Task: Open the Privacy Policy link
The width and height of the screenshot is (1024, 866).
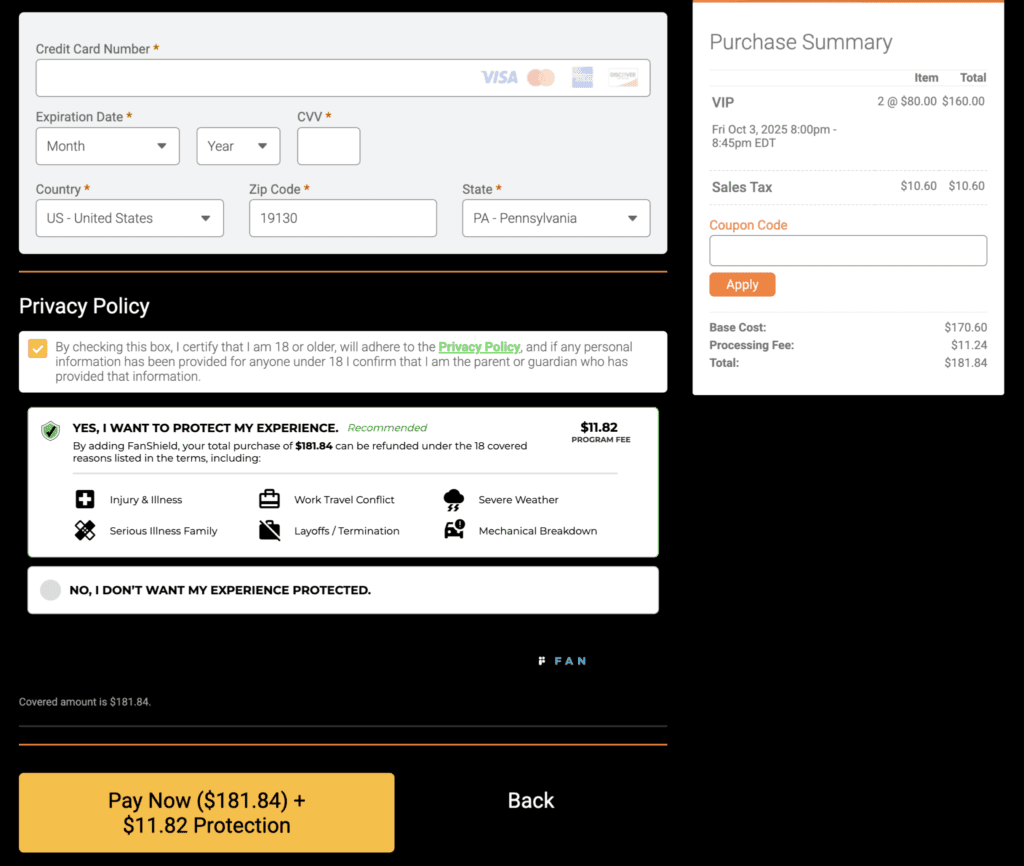Action: coord(479,347)
